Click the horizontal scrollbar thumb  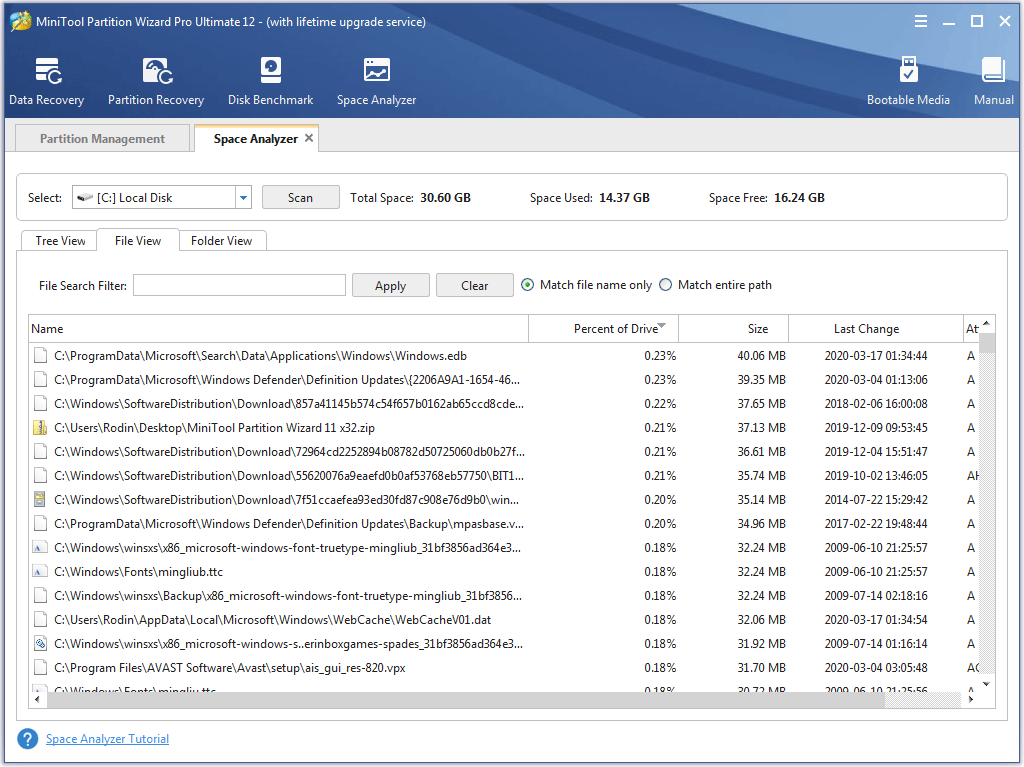pyautogui.click(x=466, y=700)
